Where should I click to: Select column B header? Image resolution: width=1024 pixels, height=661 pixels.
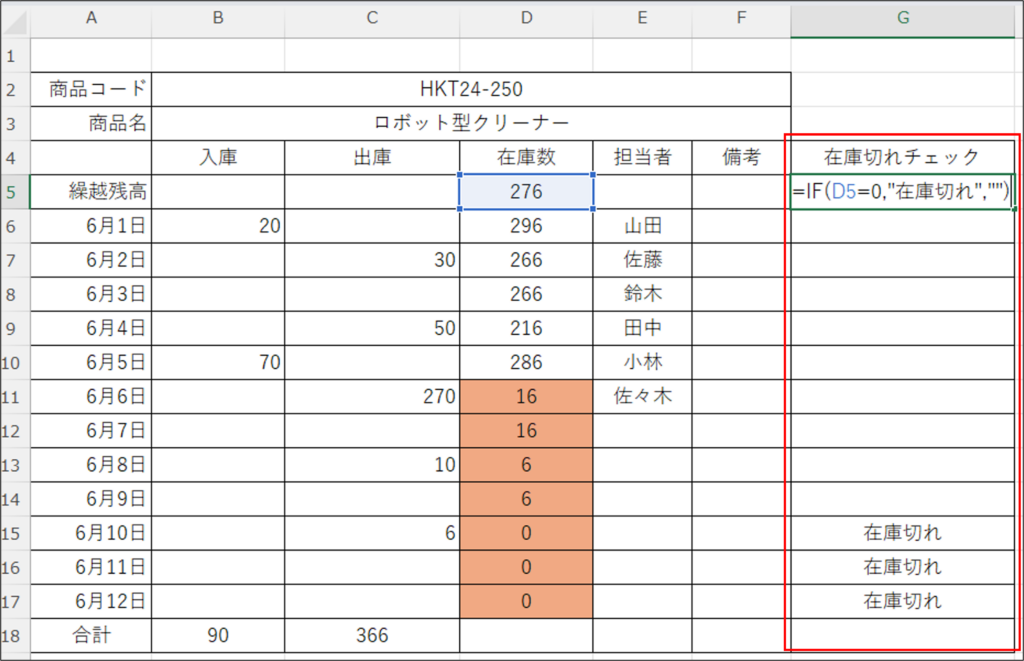218,18
